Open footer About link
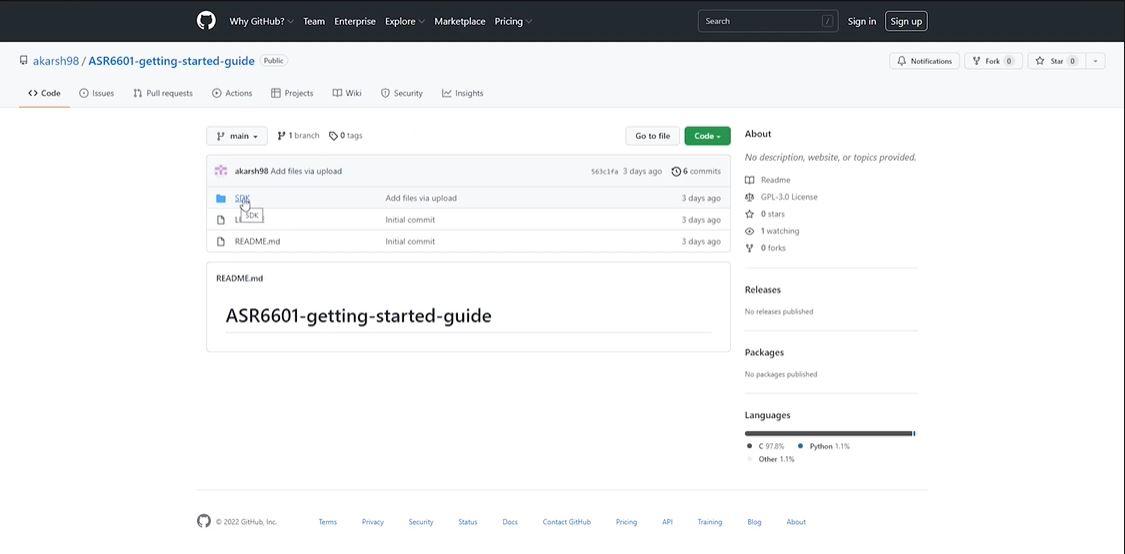This screenshot has height=554, width=1125. click(x=796, y=522)
